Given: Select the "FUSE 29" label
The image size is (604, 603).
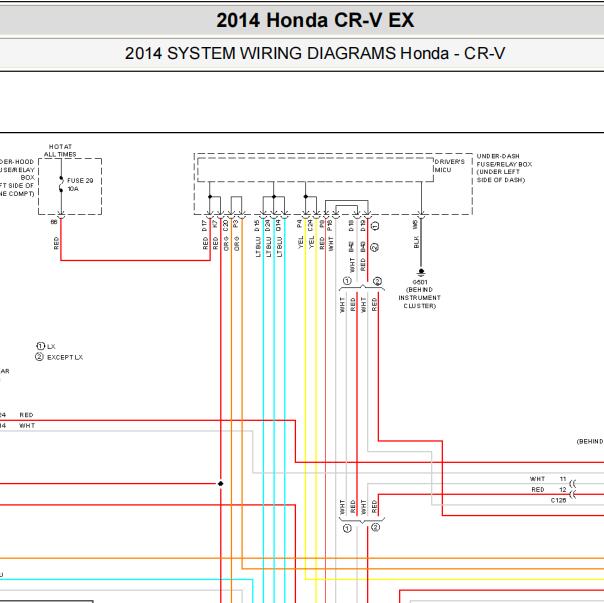Looking at the screenshot, I should tap(80, 180).
